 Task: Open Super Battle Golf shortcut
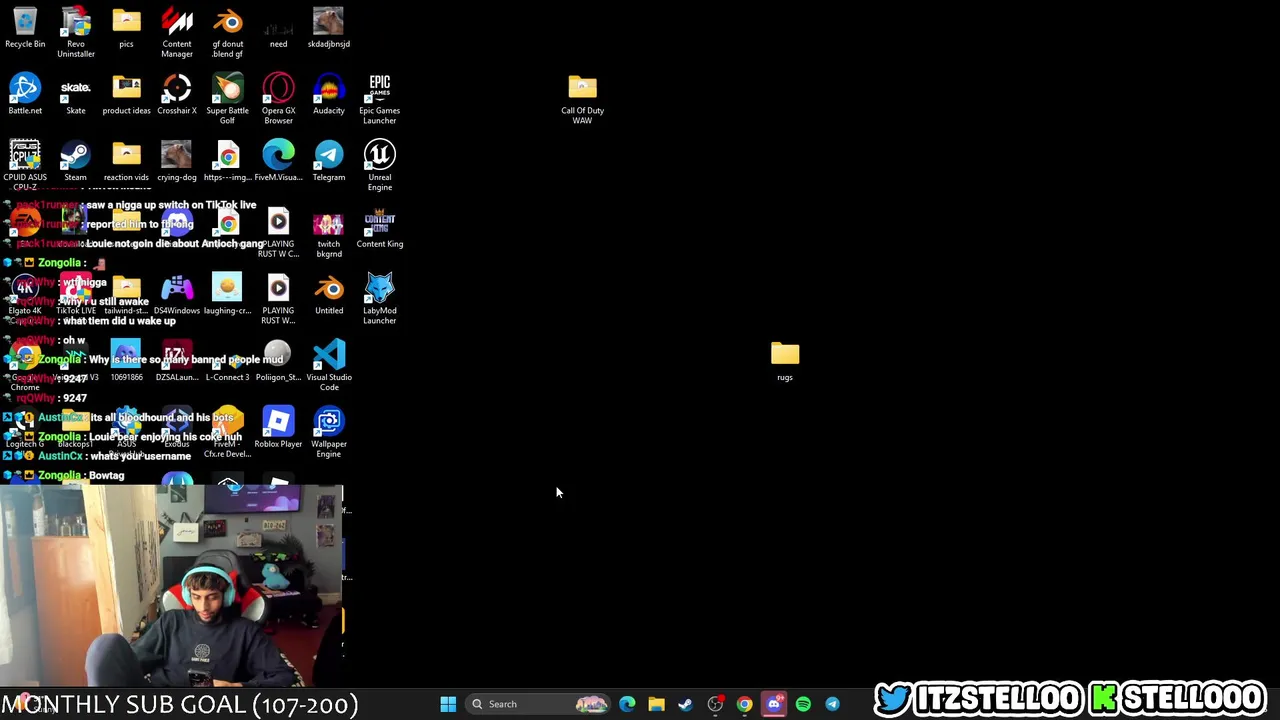(x=228, y=99)
